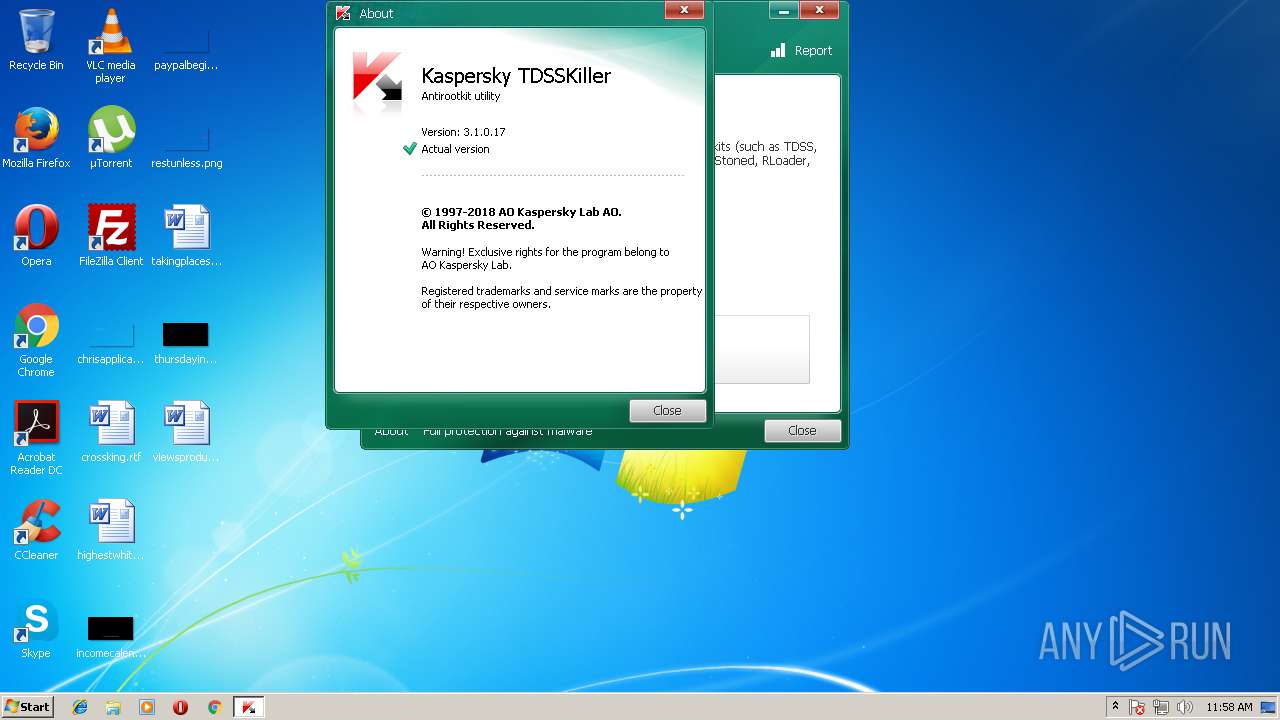Show hidden system tray icons arrow
Image resolution: width=1280 pixels, height=720 pixels.
tap(1115, 707)
